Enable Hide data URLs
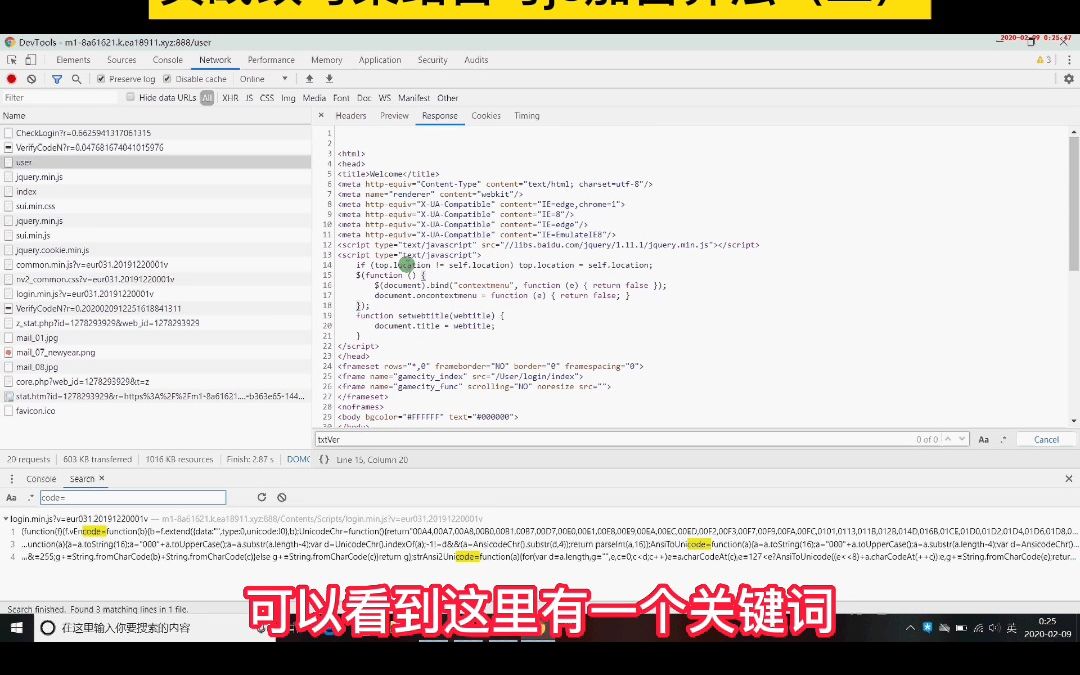Viewport: 1080px width, 675px height. click(x=130, y=98)
